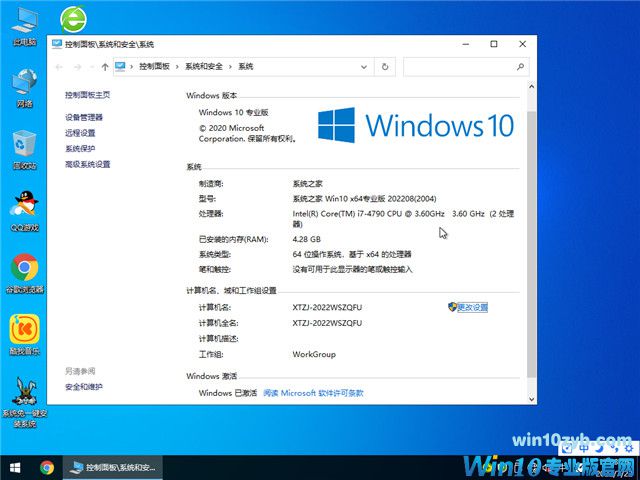Click the back arrow in the system window
The width and height of the screenshot is (640, 480).
pos(59,67)
